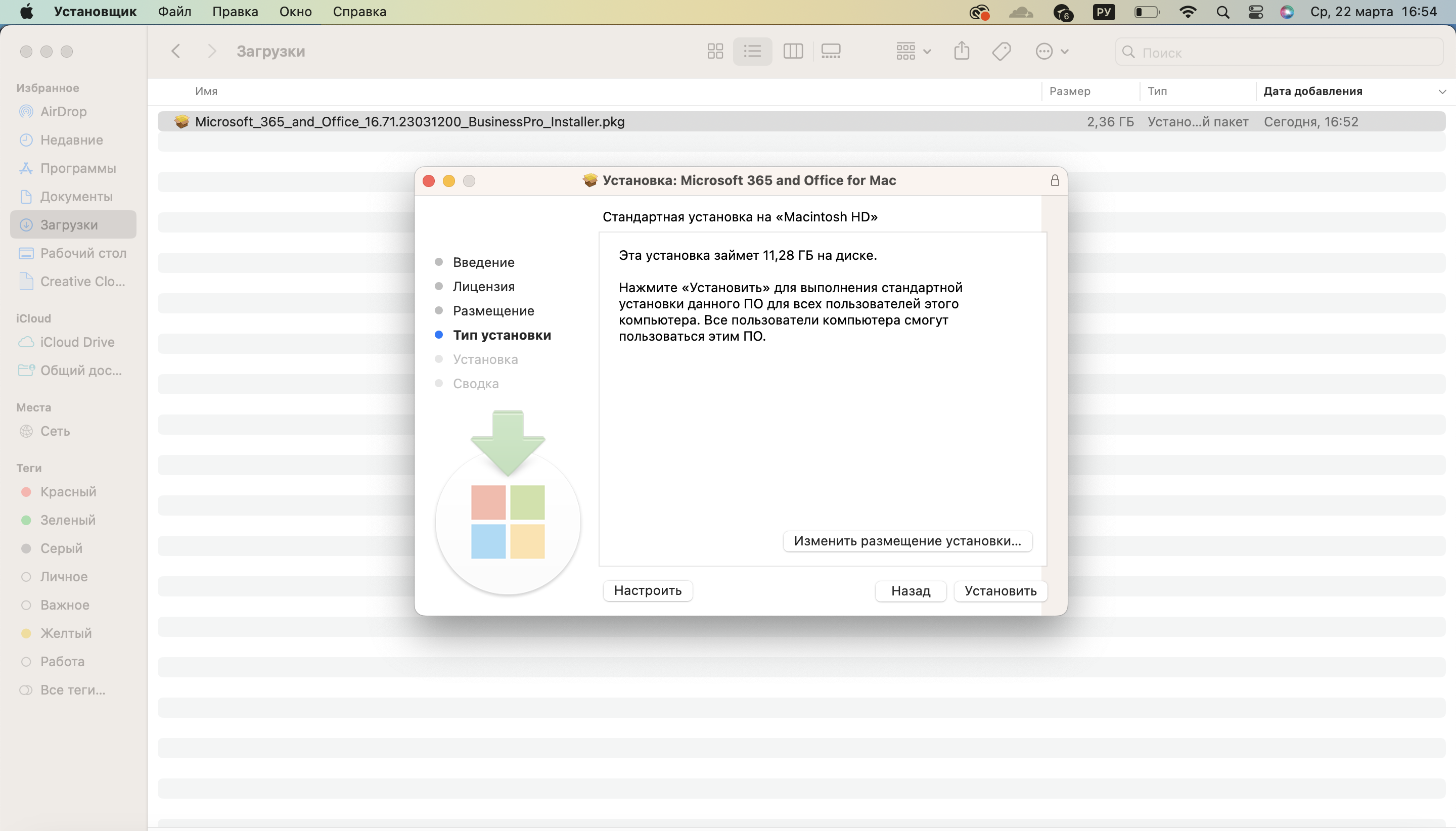Click Установить to begin installation
1456x831 pixels.
pyautogui.click(x=999, y=590)
